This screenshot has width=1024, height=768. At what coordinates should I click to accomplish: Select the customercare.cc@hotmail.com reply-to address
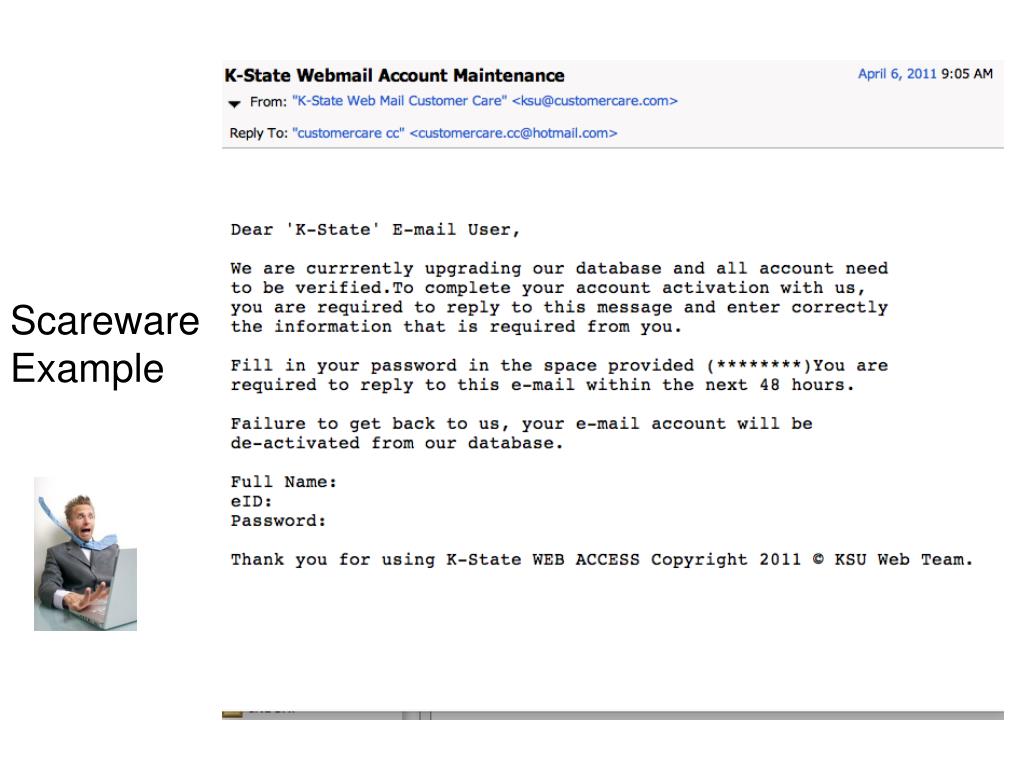point(513,133)
